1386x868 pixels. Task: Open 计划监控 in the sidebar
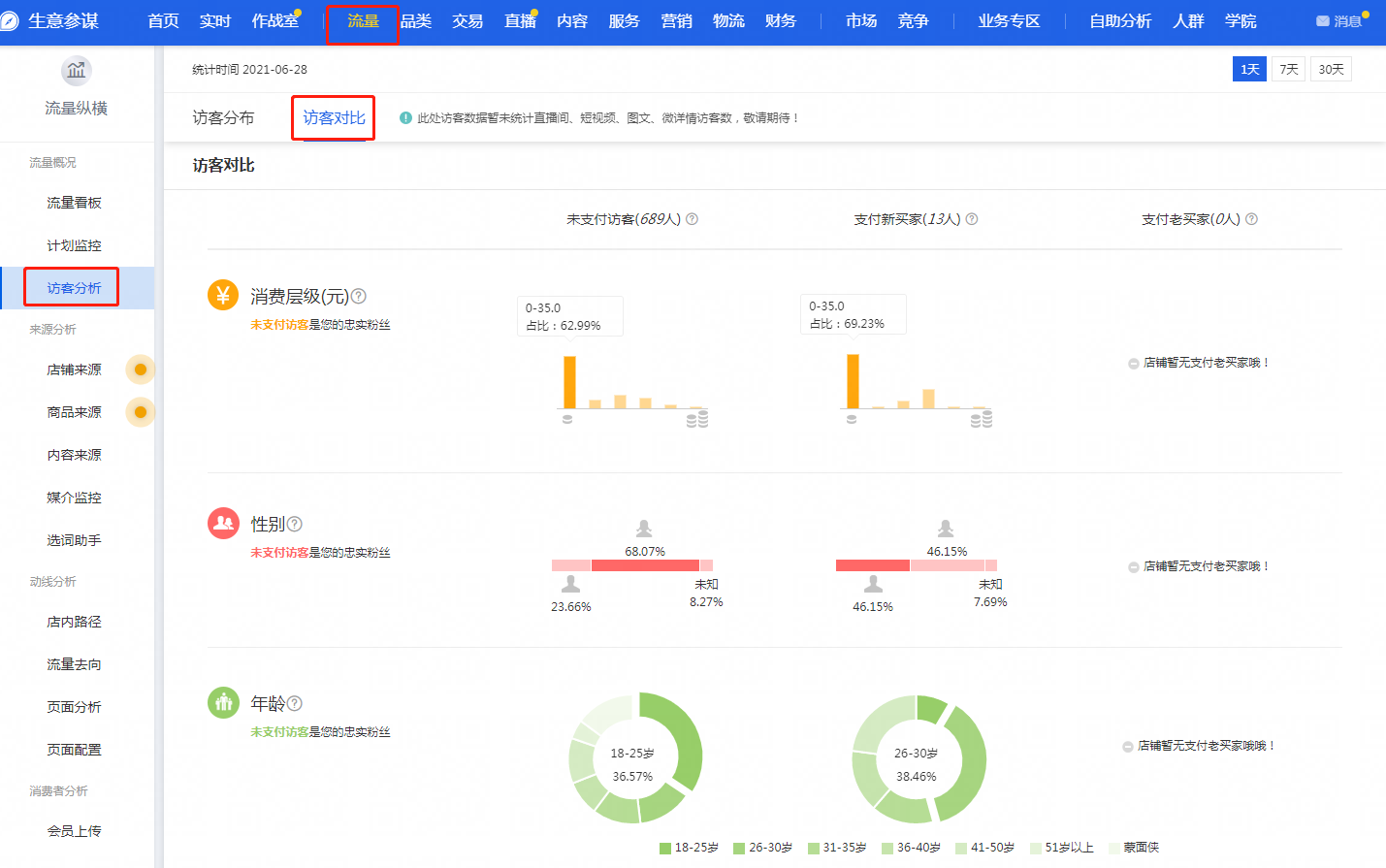click(74, 245)
